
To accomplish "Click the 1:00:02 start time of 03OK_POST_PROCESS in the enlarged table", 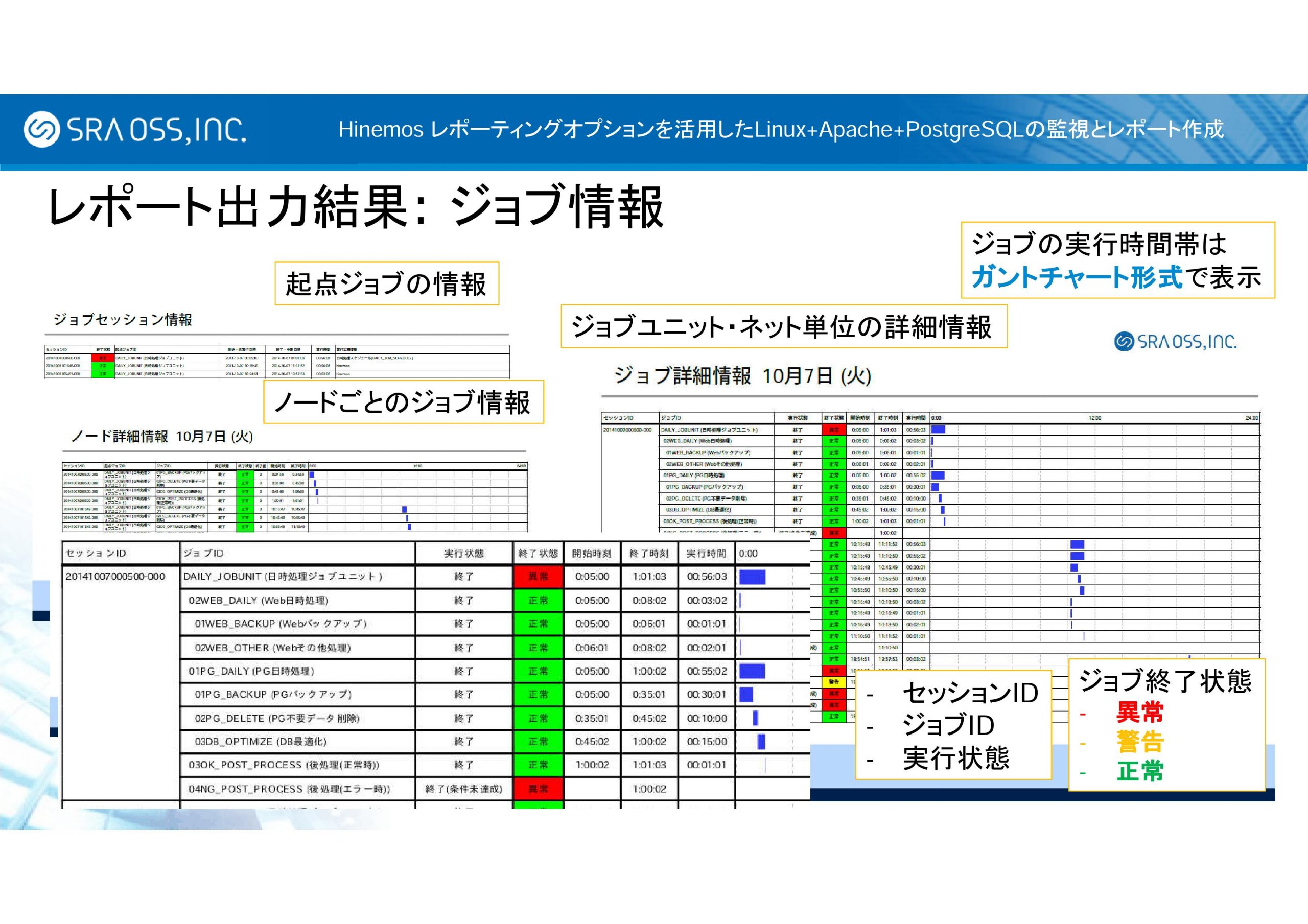I will (592, 765).
